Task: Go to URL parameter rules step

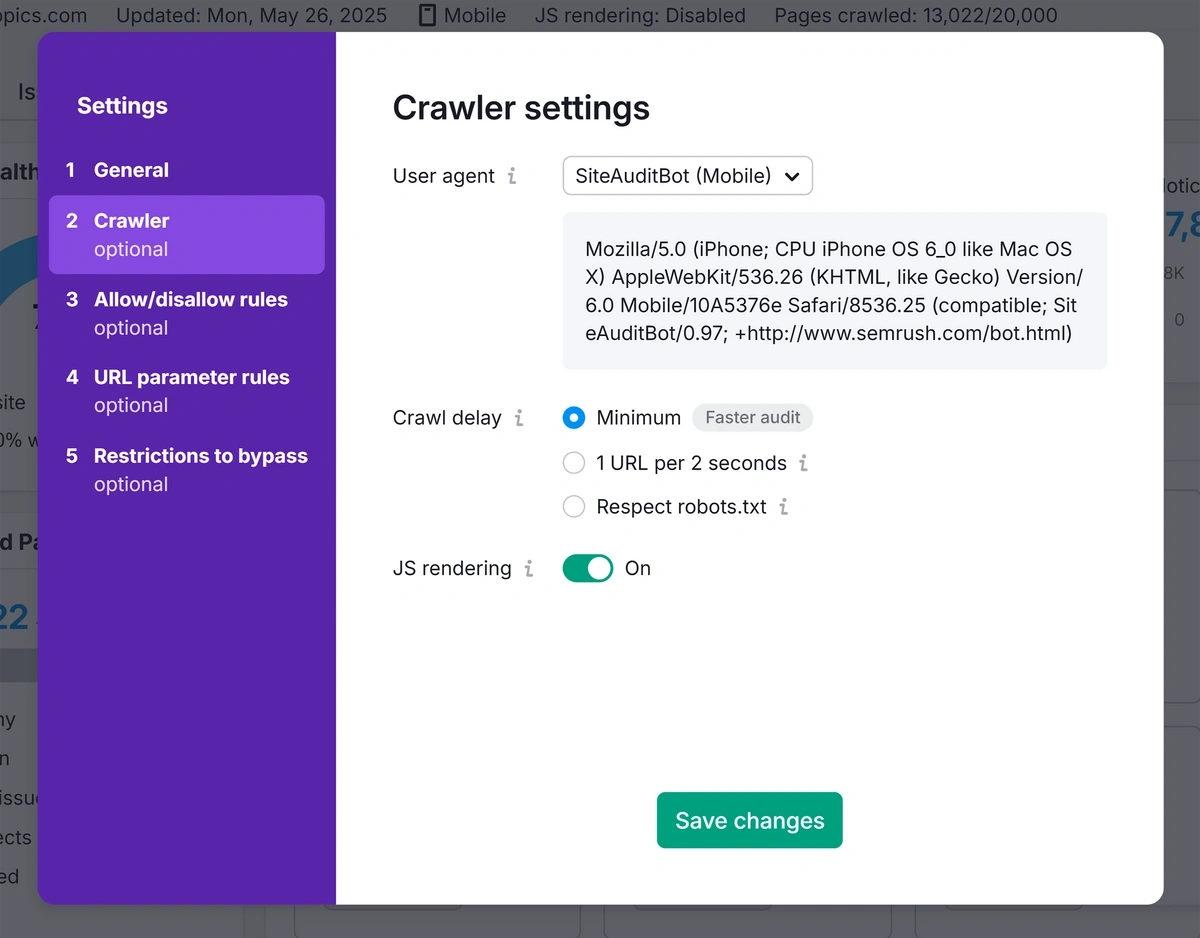Action: pos(187,391)
